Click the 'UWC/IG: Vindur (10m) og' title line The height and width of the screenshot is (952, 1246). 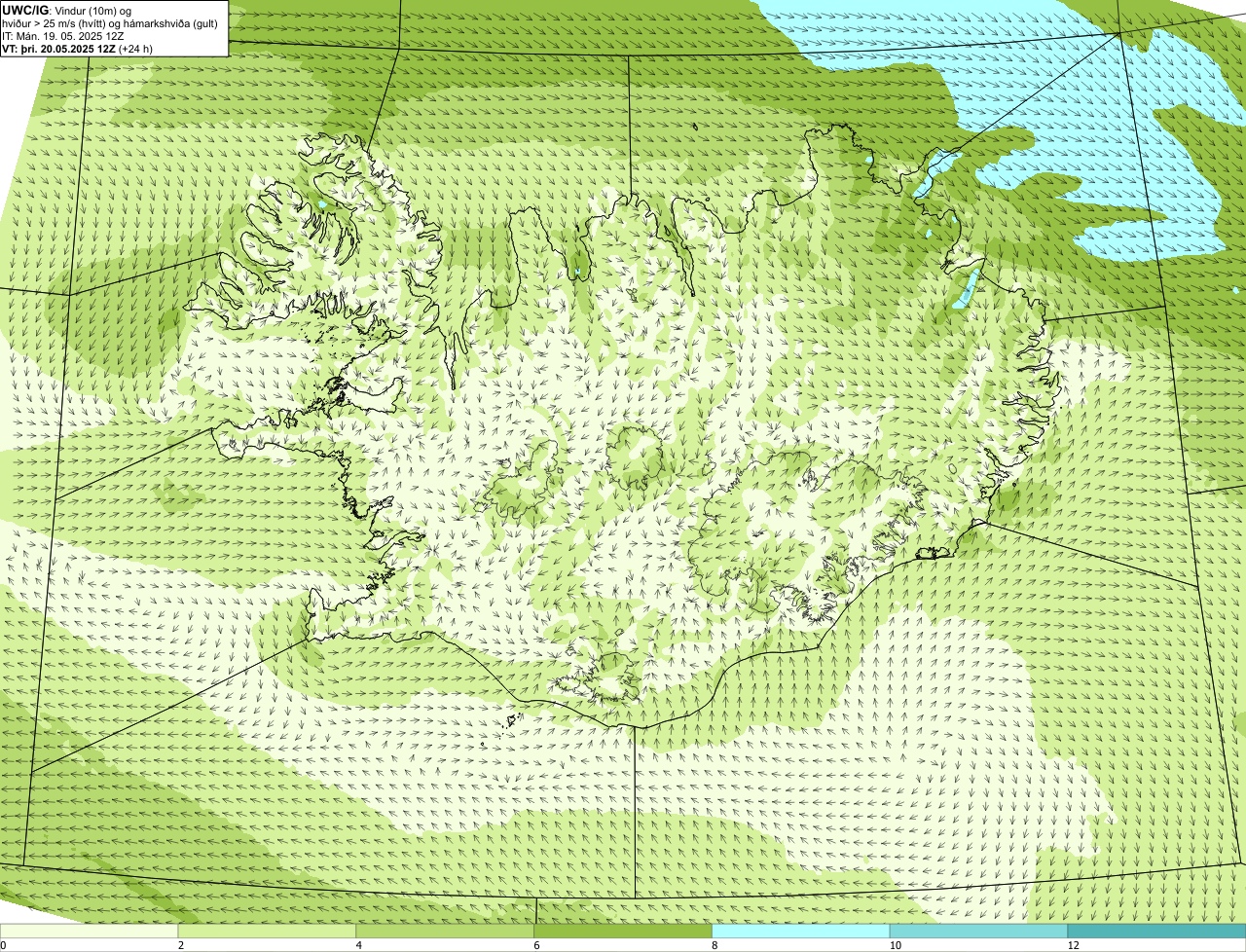click(66, 11)
